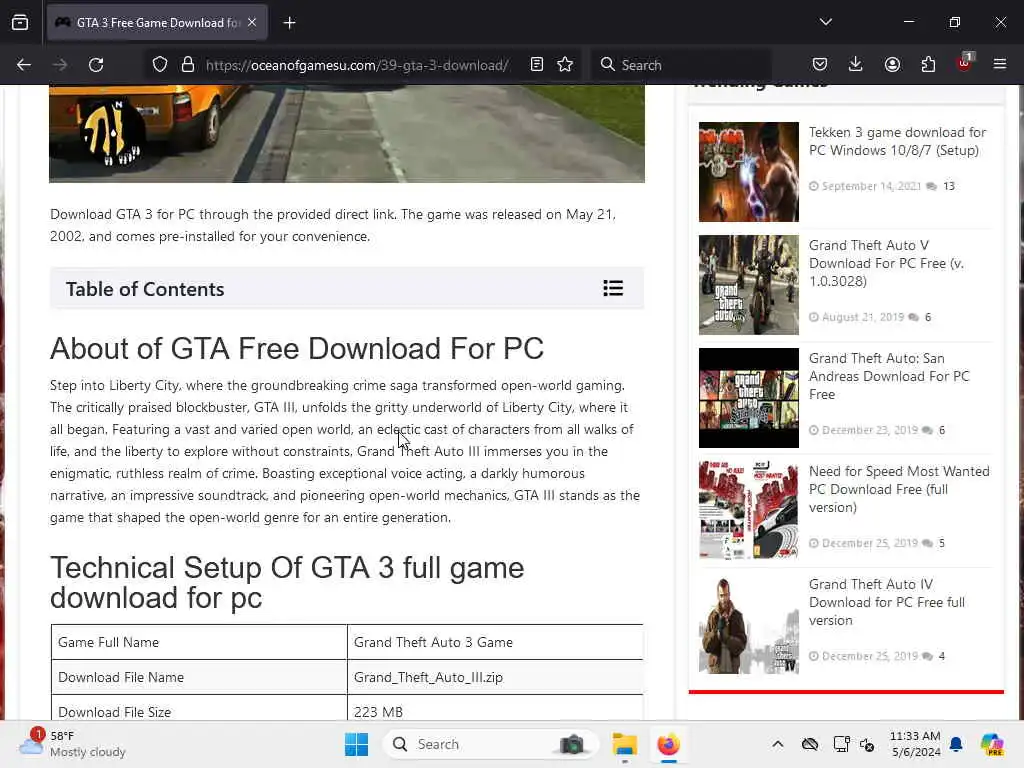Viewport: 1024px width, 768px height.
Task: Select the Grand Theft Auto 3 Game cell
Action: point(495,642)
